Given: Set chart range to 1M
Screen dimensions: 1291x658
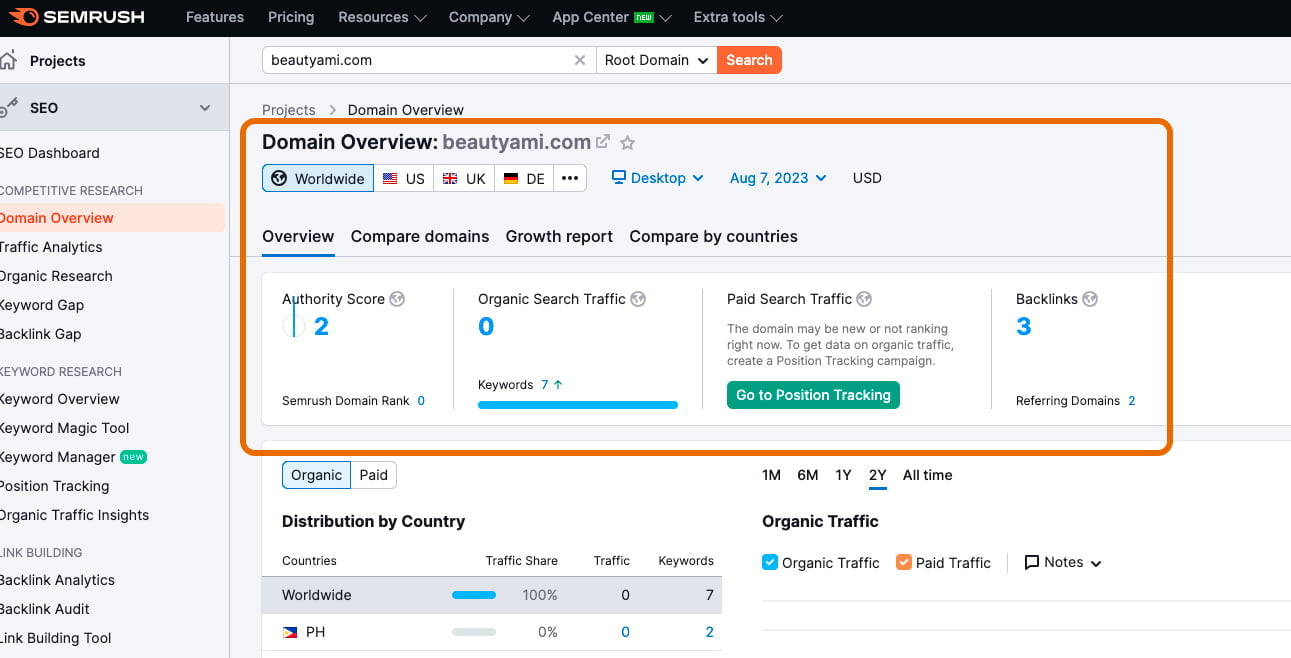Looking at the screenshot, I should [771, 475].
